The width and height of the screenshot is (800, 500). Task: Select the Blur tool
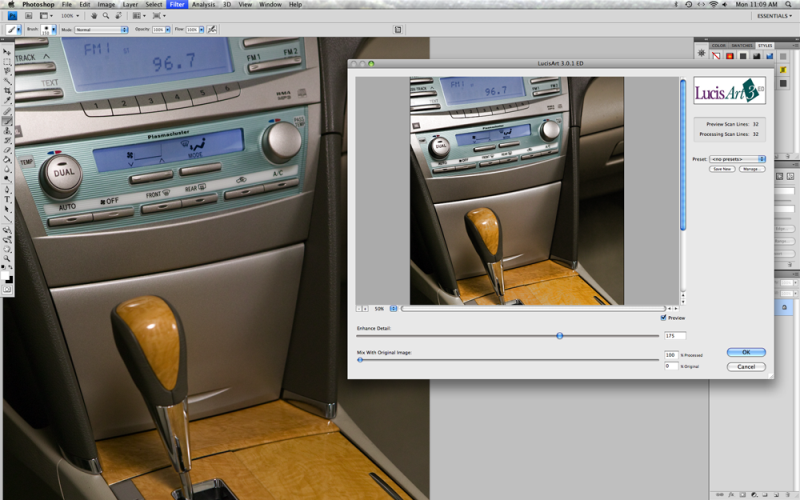pos(7,169)
